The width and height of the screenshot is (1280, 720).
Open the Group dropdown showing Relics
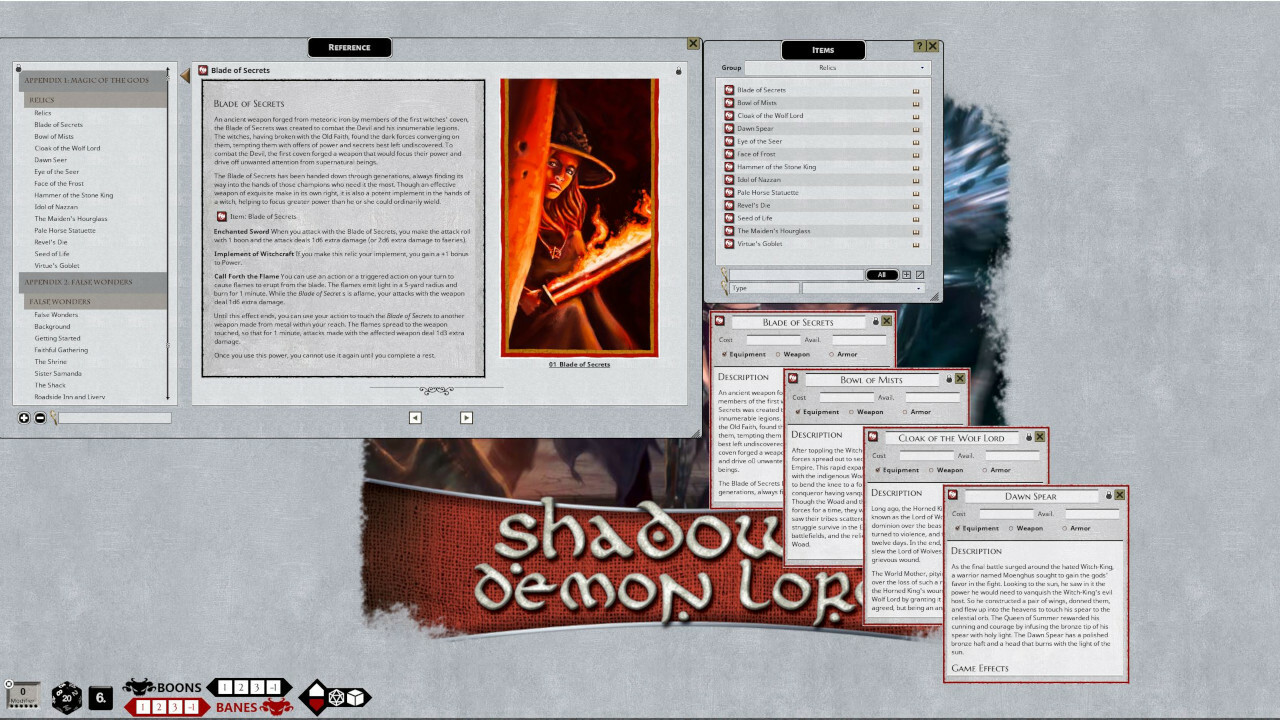click(838, 67)
